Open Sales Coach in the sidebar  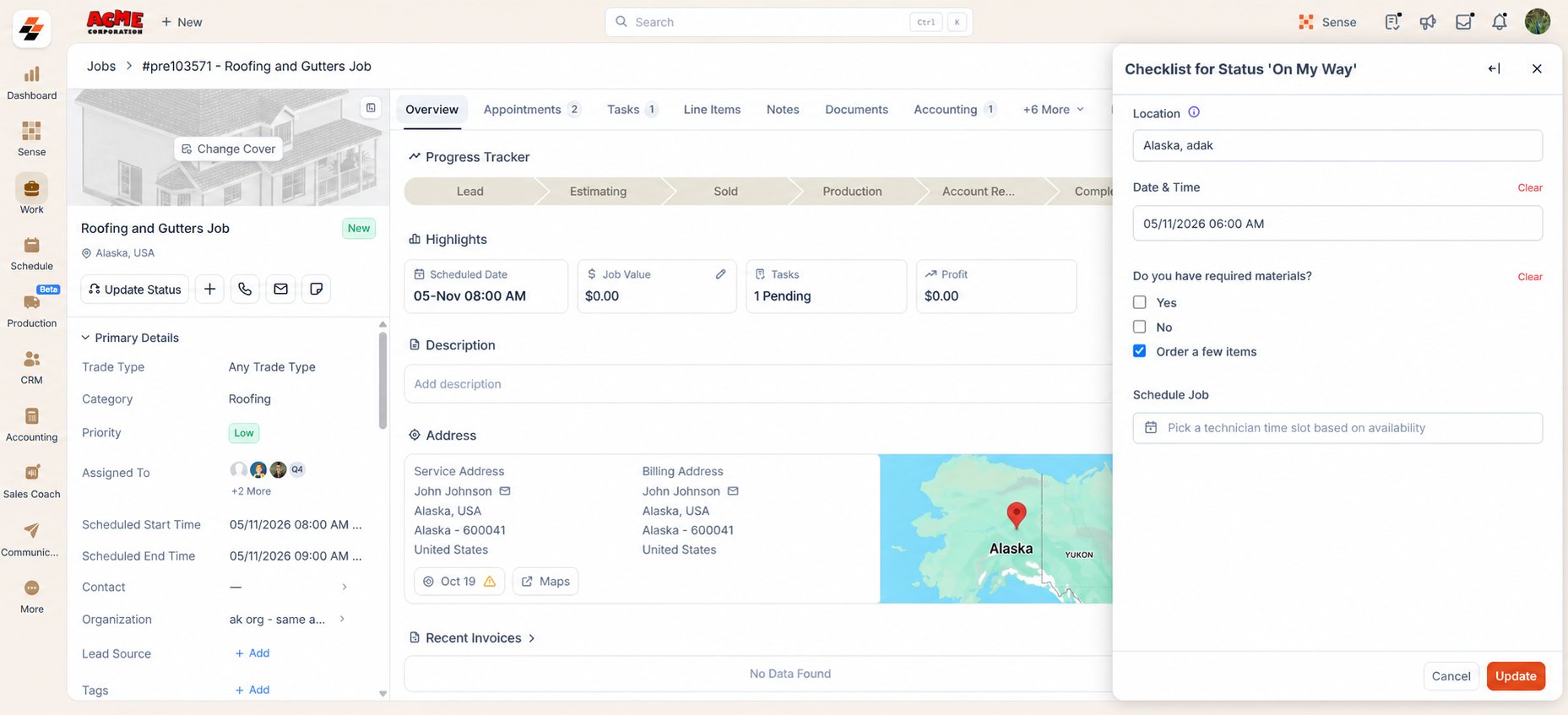32,481
